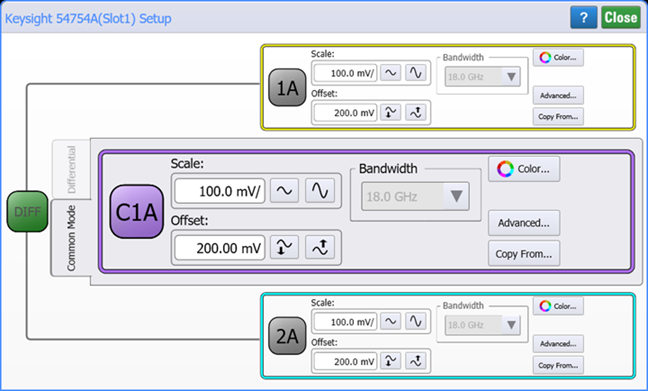Edit the 1A offset value field
648x391 pixels.
tap(345, 112)
